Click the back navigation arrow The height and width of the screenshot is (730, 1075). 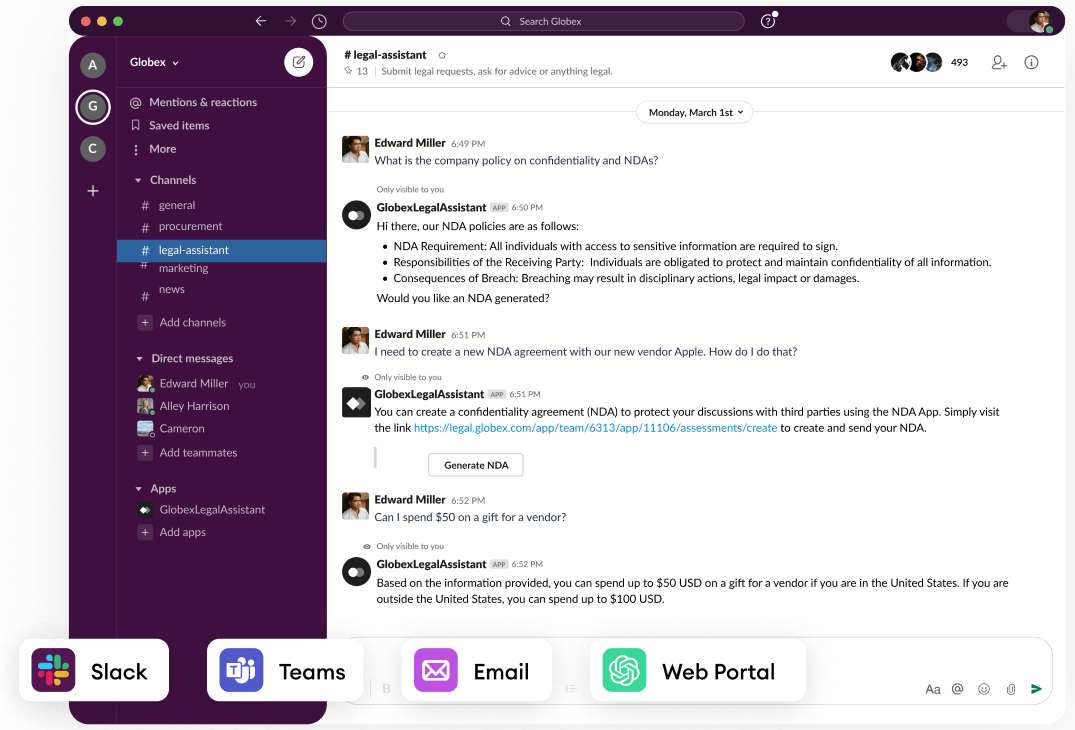[261, 21]
